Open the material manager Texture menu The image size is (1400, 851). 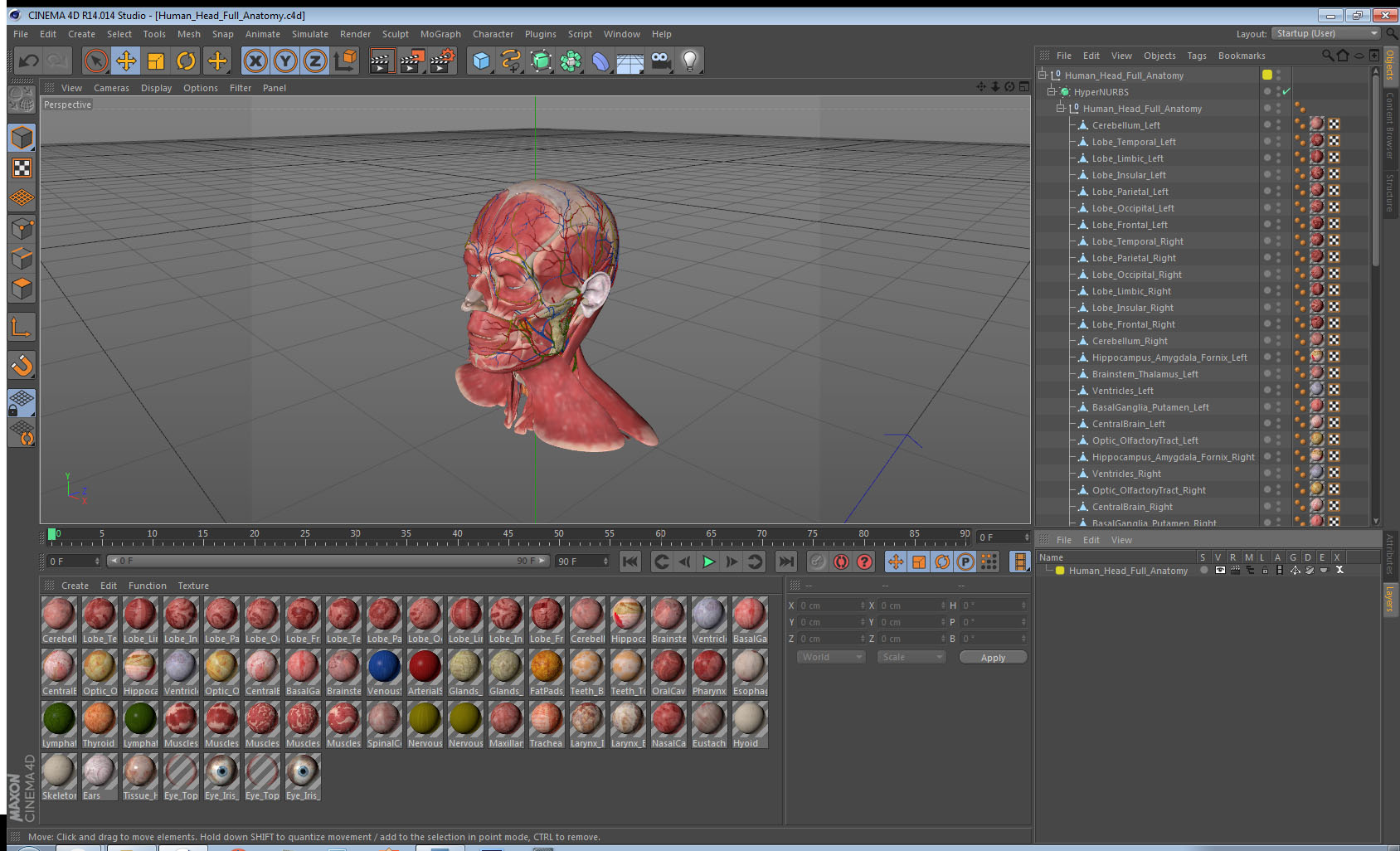click(x=193, y=586)
